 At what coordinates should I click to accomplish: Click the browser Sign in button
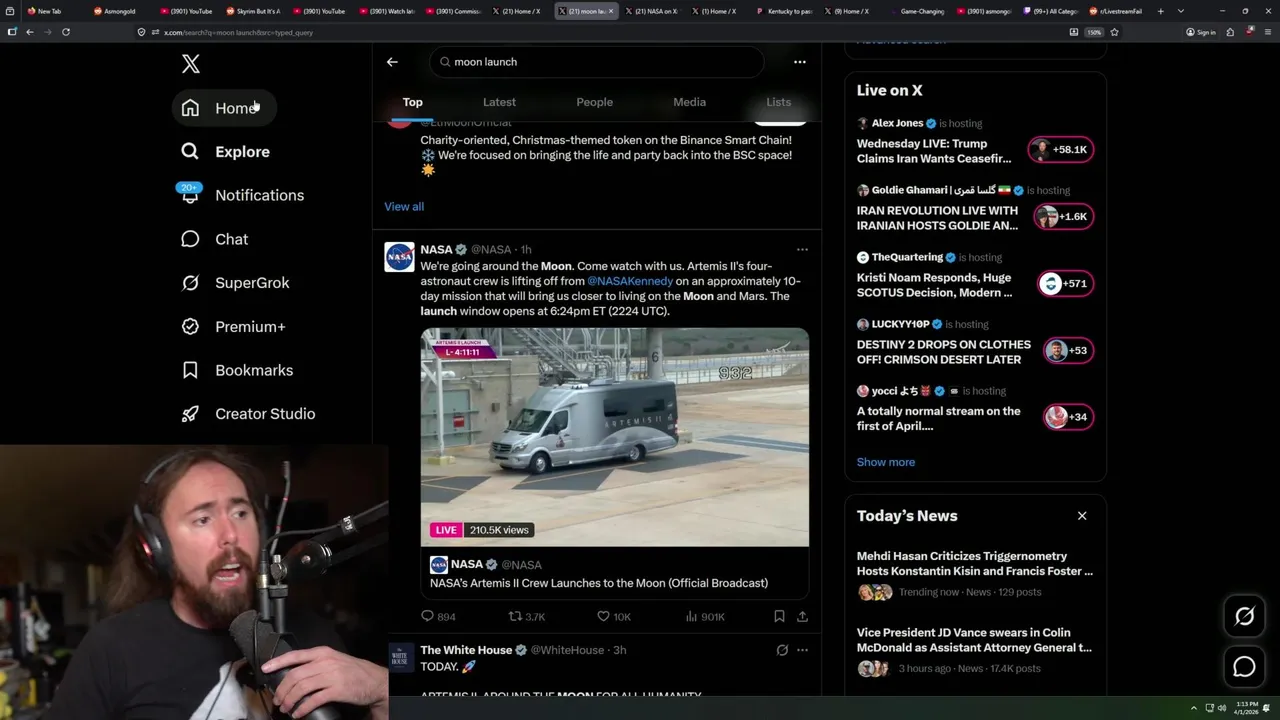click(x=1201, y=32)
